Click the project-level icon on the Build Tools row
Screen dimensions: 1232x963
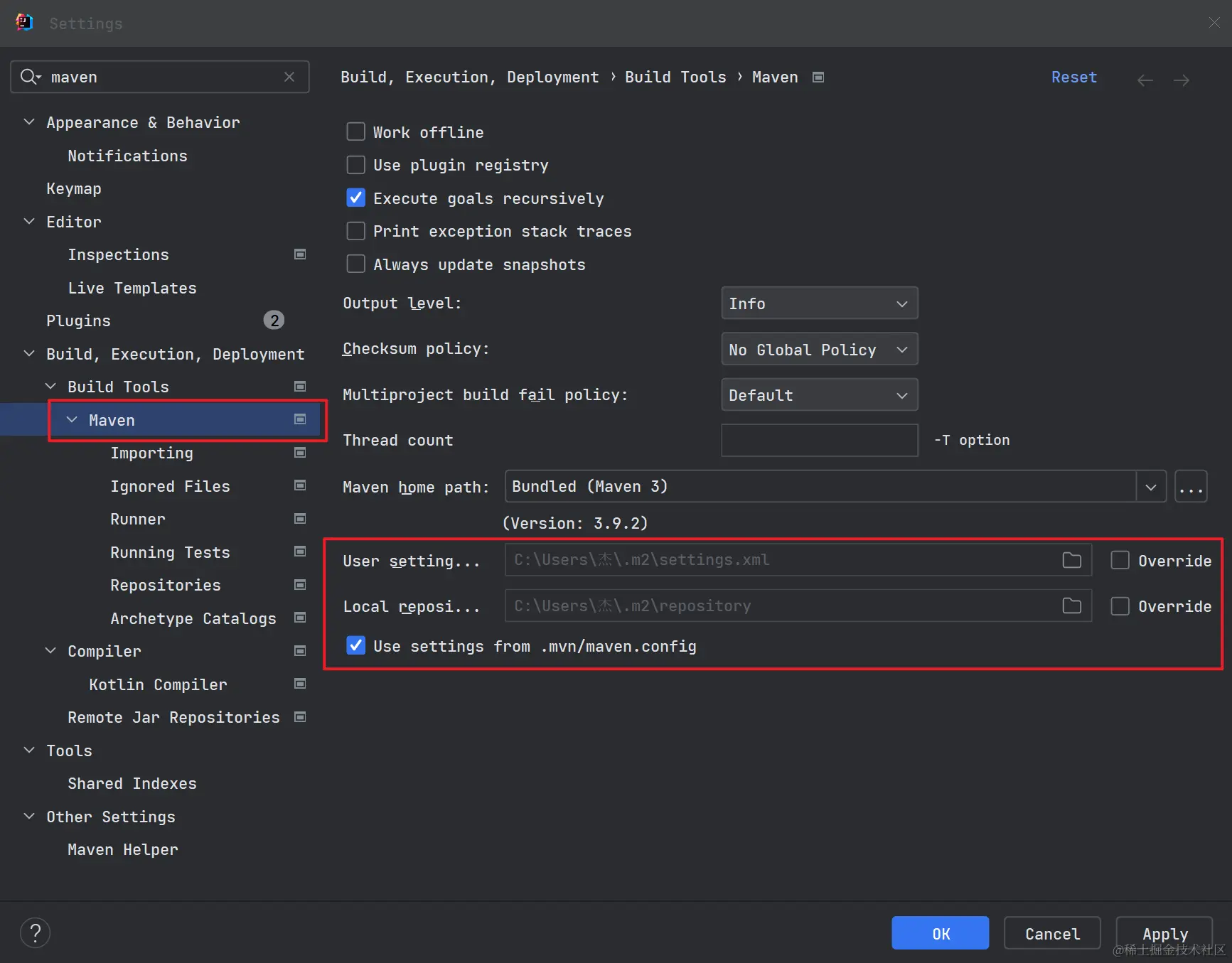click(x=300, y=387)
